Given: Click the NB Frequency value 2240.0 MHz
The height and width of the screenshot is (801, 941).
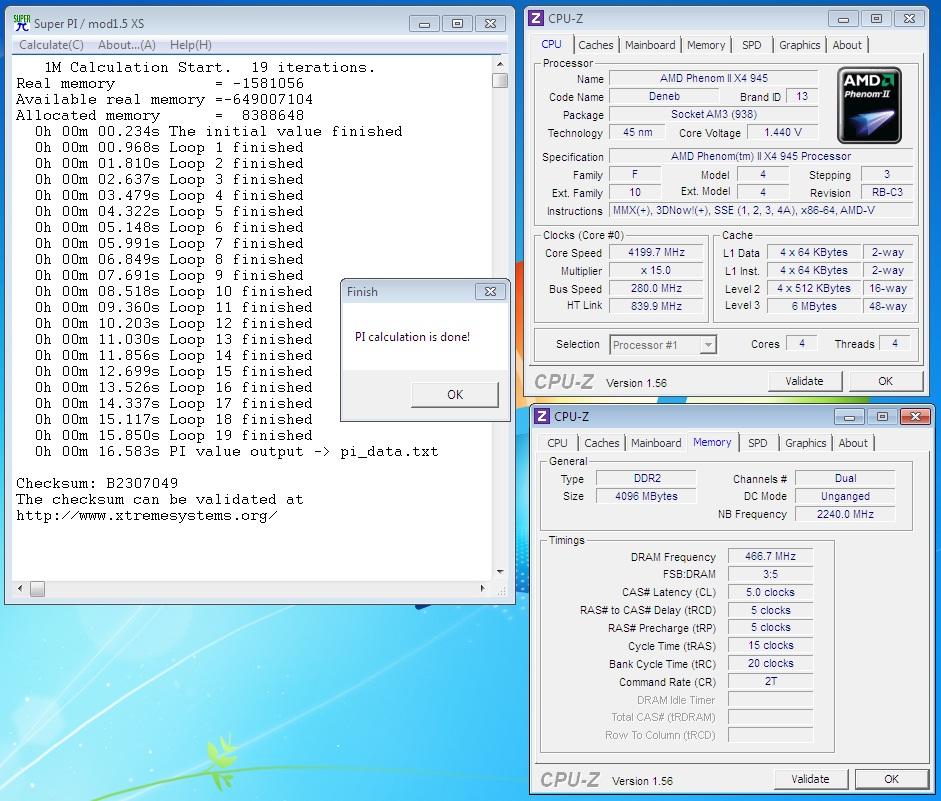Looking at the screenshot, I should pyautogui.click(x=845, y=514).
